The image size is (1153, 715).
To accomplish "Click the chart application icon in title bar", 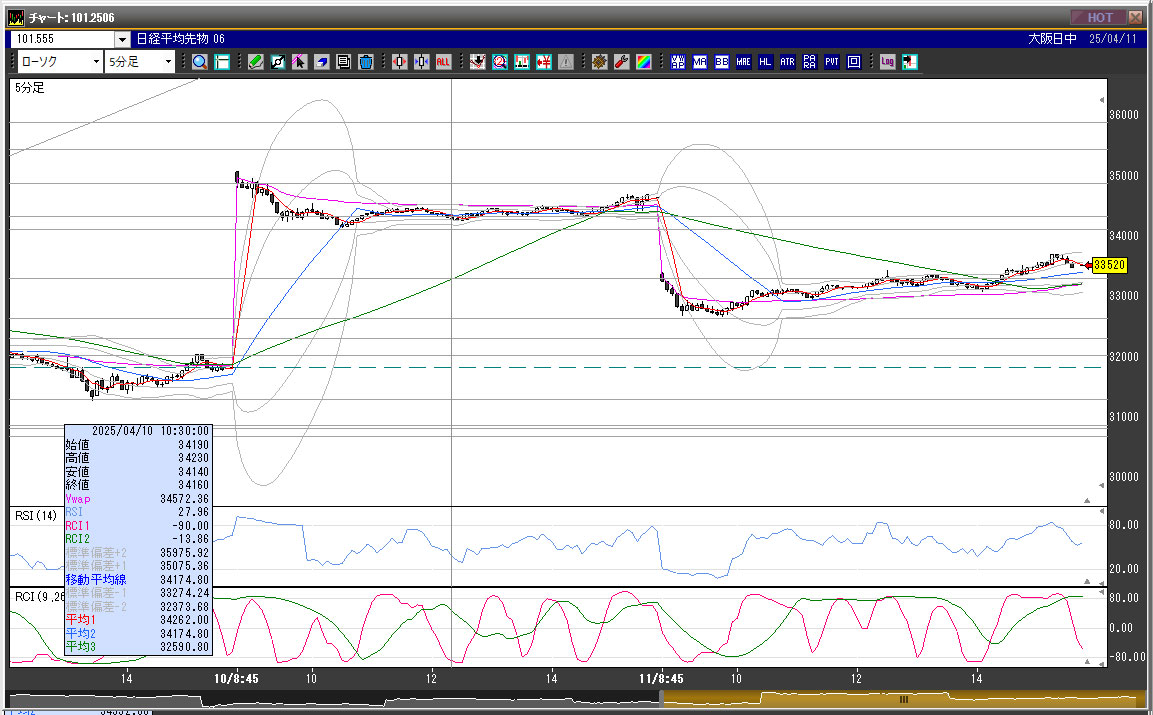I will point(15,18).
